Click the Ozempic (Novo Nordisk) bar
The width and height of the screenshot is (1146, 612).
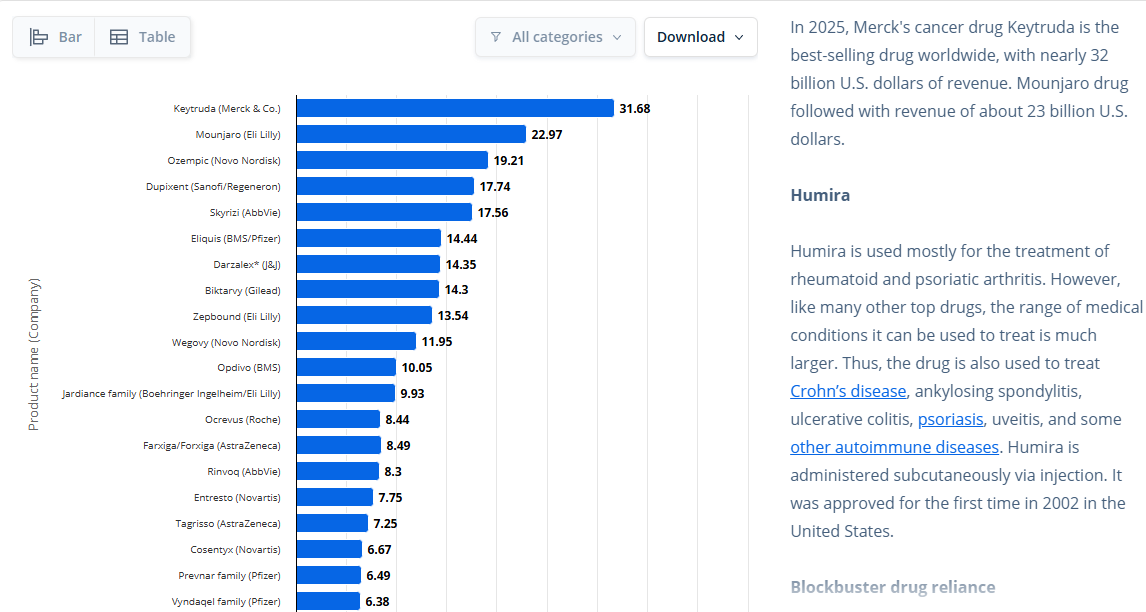click(x=392, y=160)
